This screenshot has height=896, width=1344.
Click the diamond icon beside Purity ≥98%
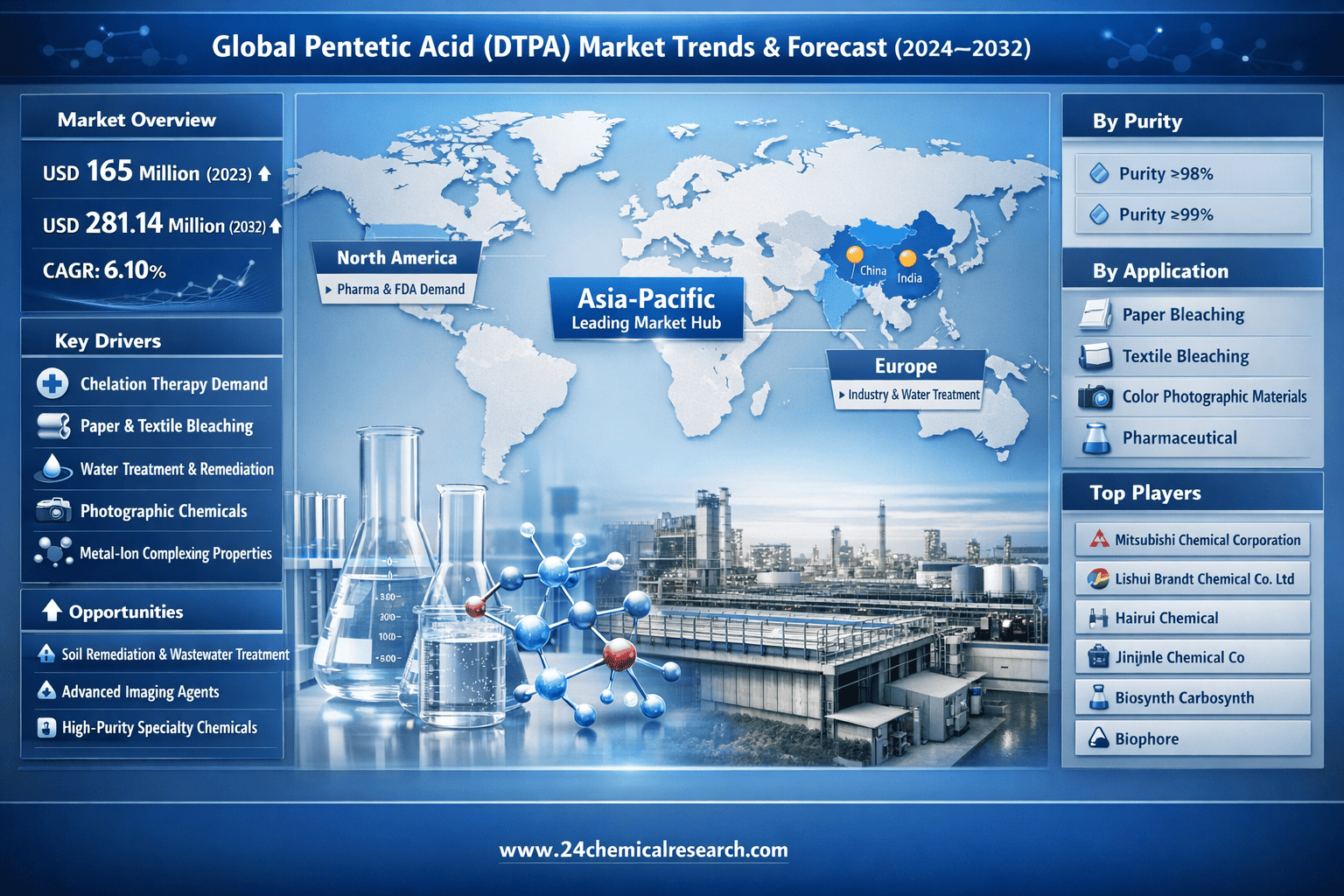pyautogui.click(x=1098, y=173)
